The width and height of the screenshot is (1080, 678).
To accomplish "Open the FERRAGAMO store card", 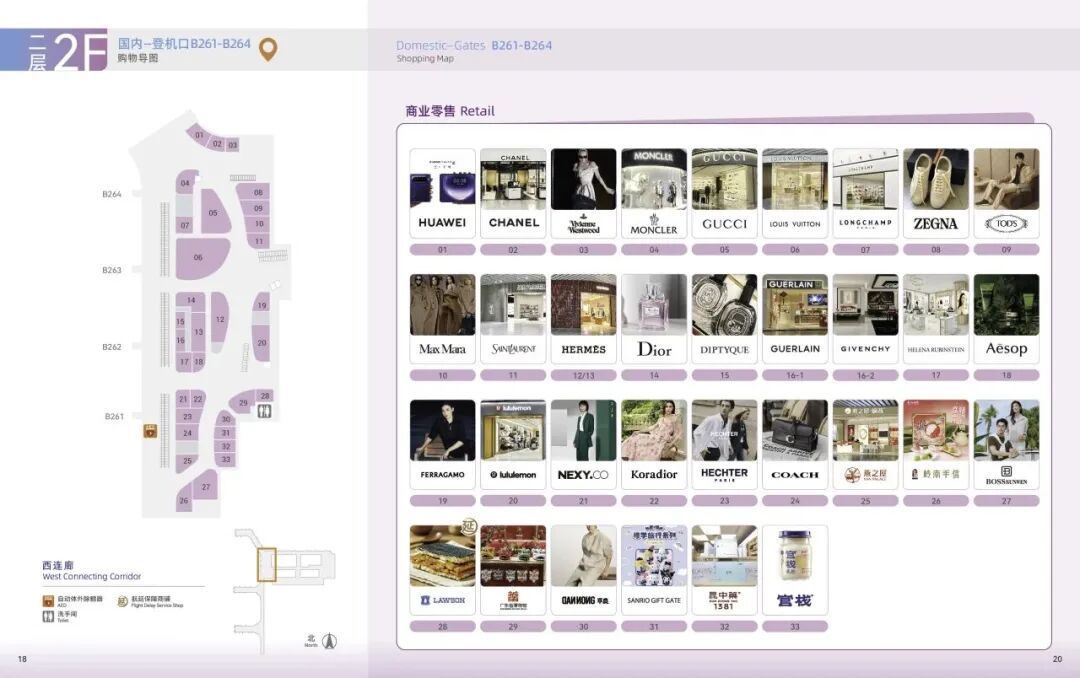I will 442,444.
